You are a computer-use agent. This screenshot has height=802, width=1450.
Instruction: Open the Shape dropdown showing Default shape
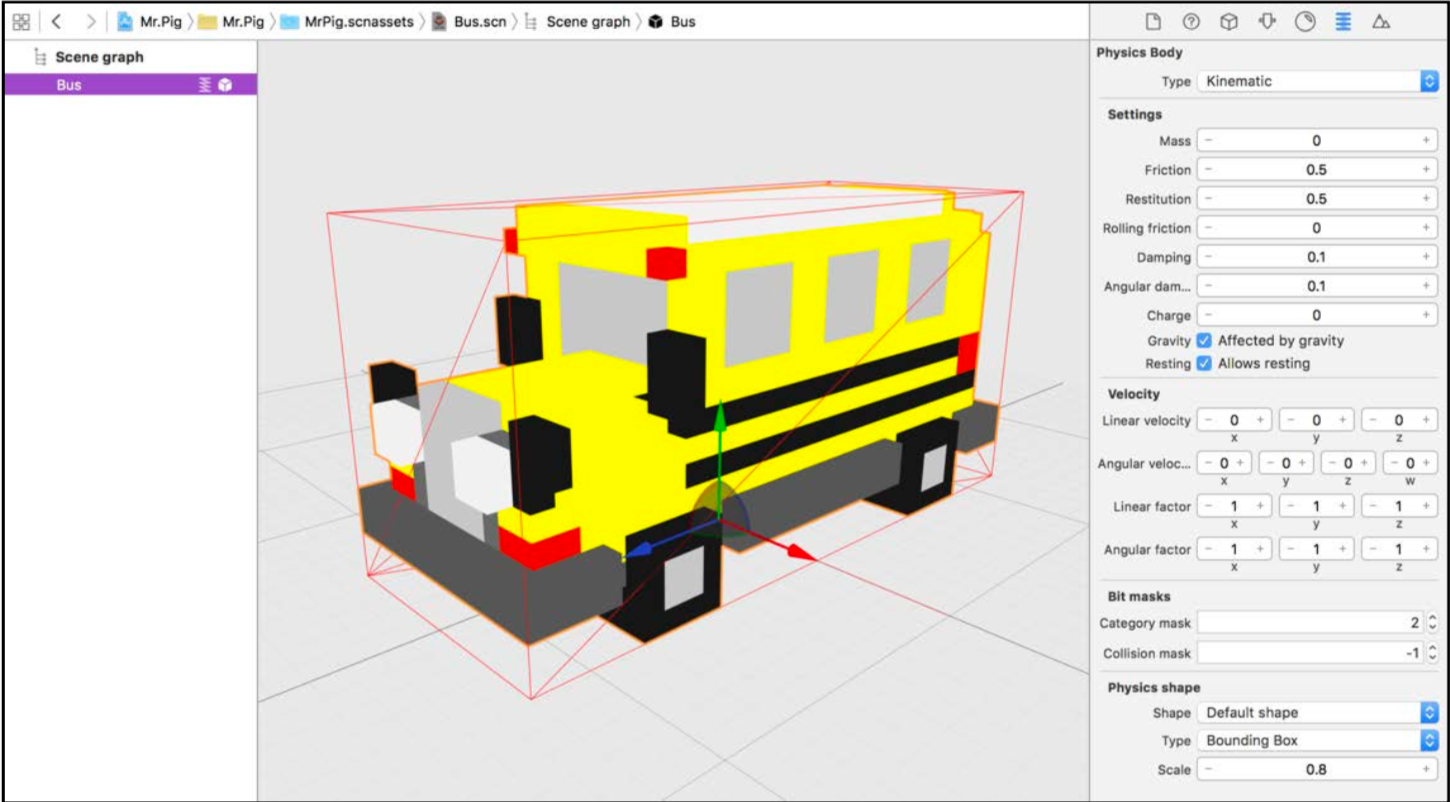[x=1318, y=713]
